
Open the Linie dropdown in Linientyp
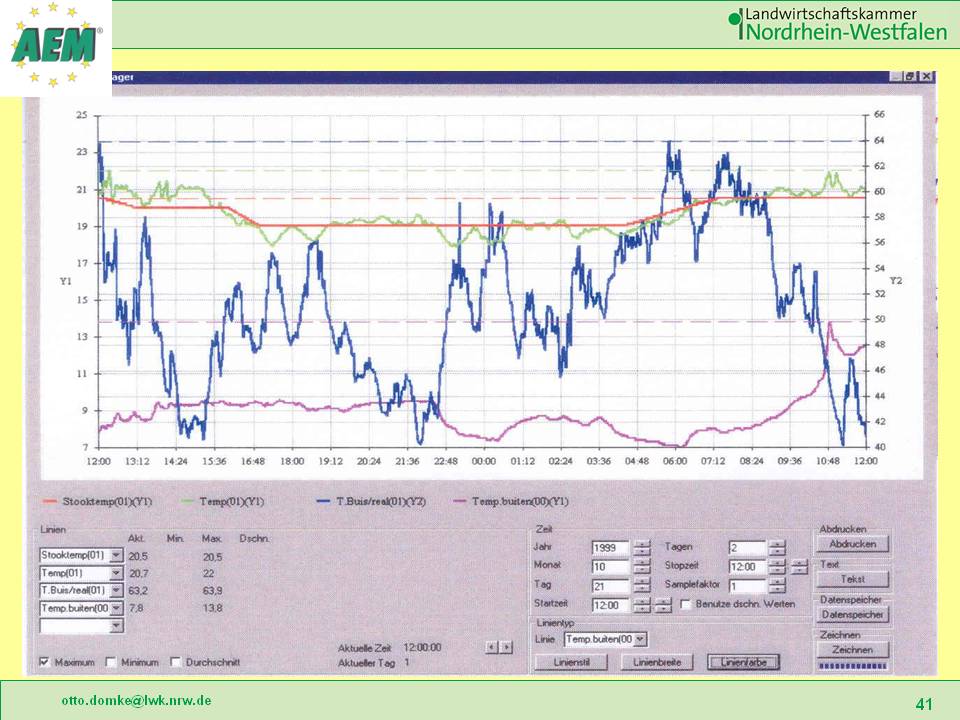pos(640,639)
